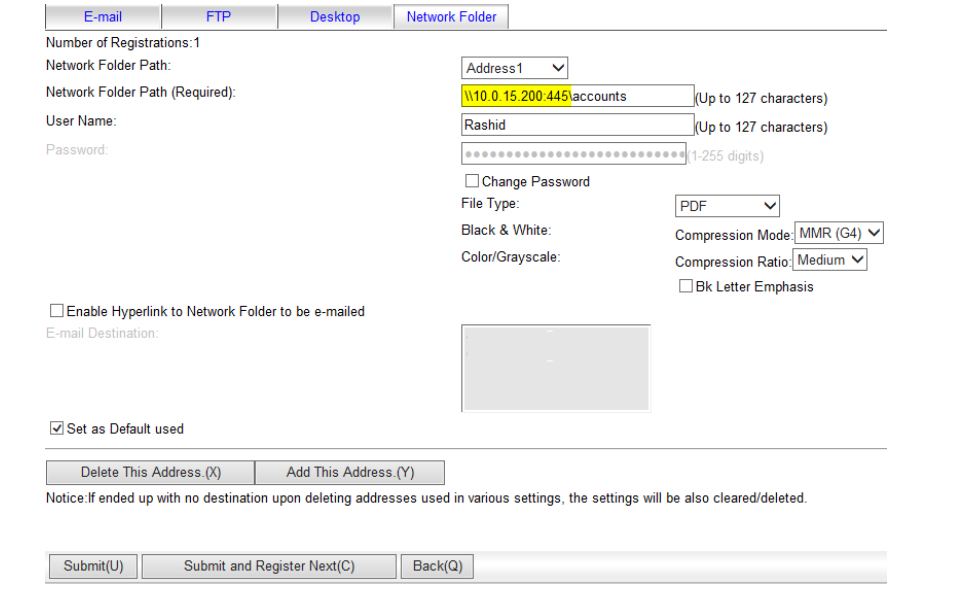967x598 pixels.
Task: Enable the Change Password checkbox
Action: point(471,180)
